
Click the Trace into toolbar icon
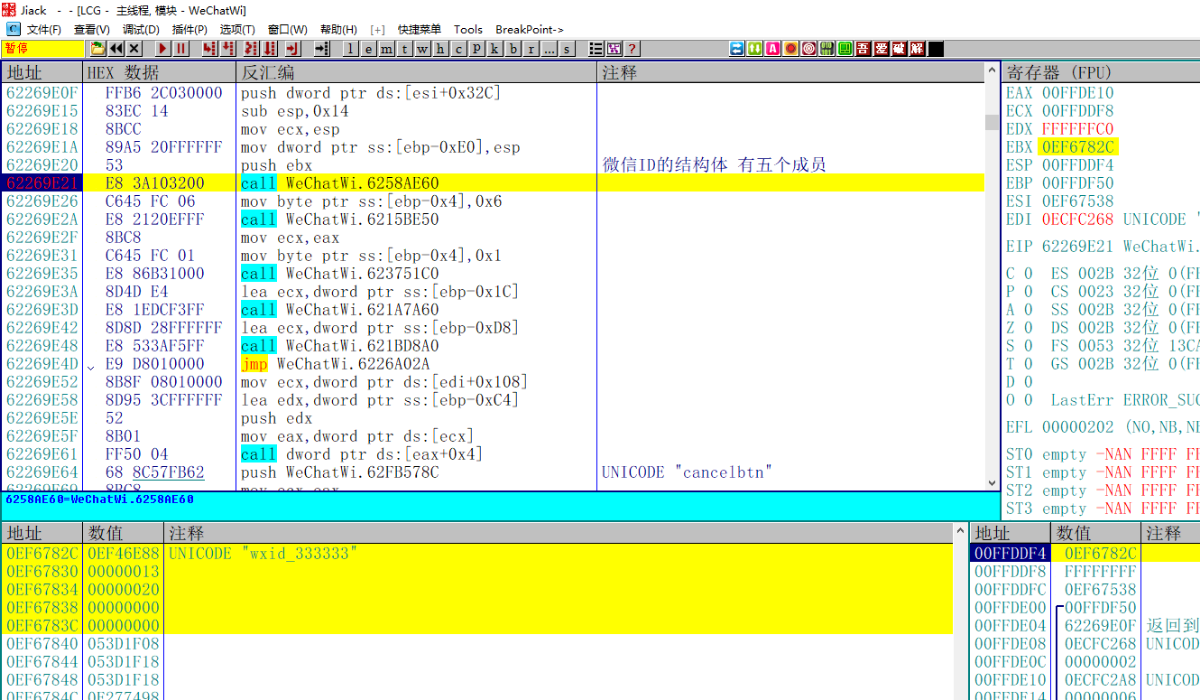pos(252,48)
